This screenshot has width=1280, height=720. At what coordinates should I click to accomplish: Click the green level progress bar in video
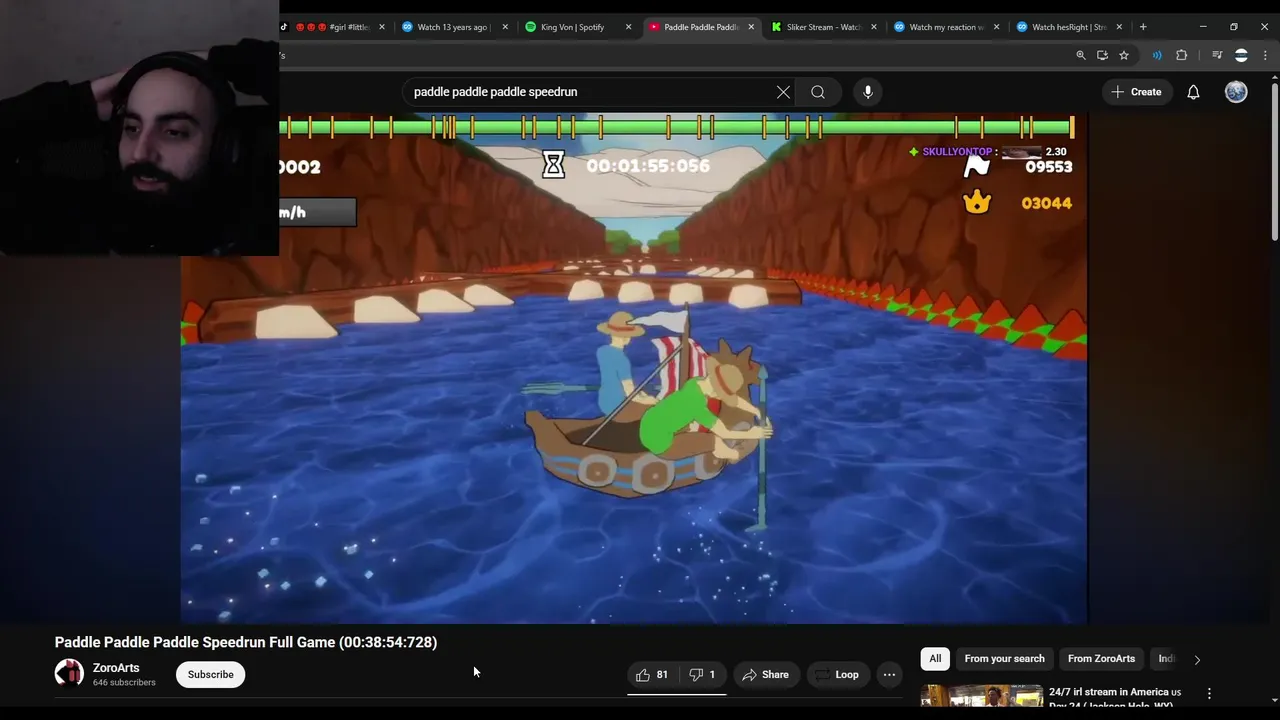(677, 127)
